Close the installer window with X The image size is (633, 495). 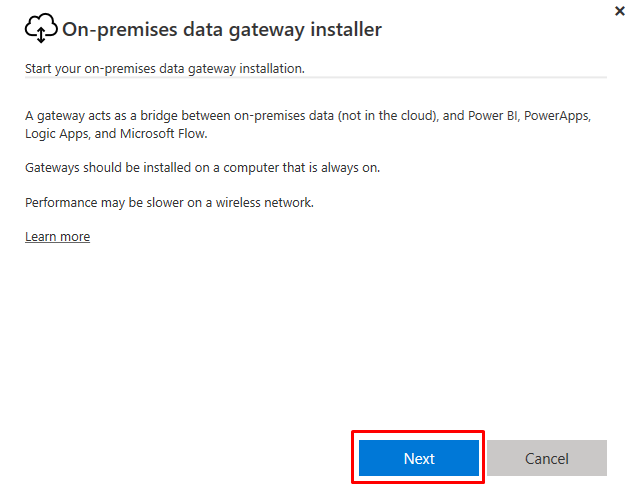pyautogui.click(x=619, y=11)
